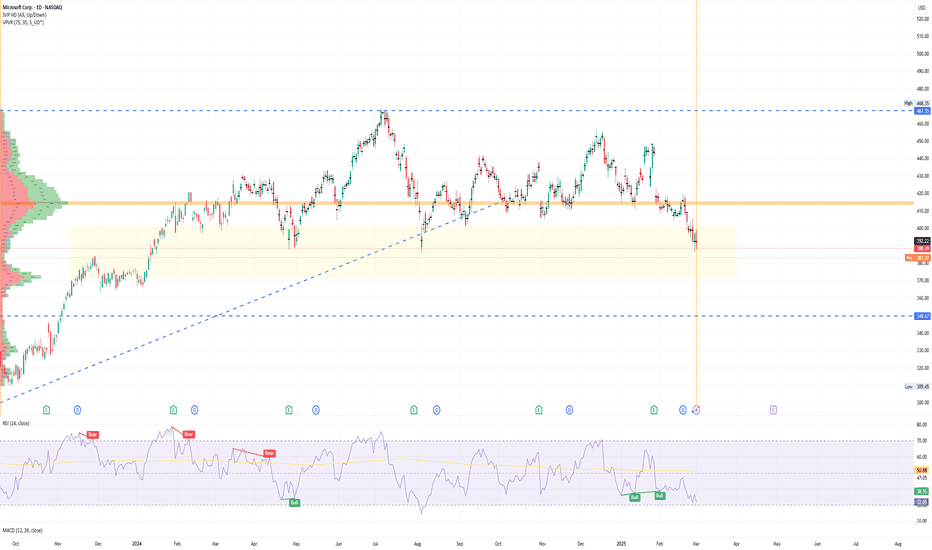This screenshot has width=932, height=550.
Task: Click the blue 467.35 price label
Action: [922, 111]
